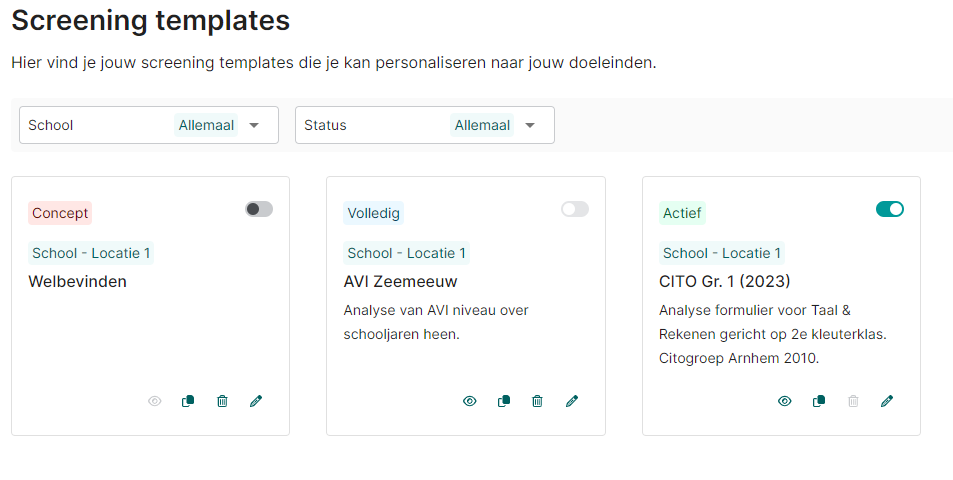Click the Concept status badge
The image size is (953, 480).
click(x=60, y=213)
